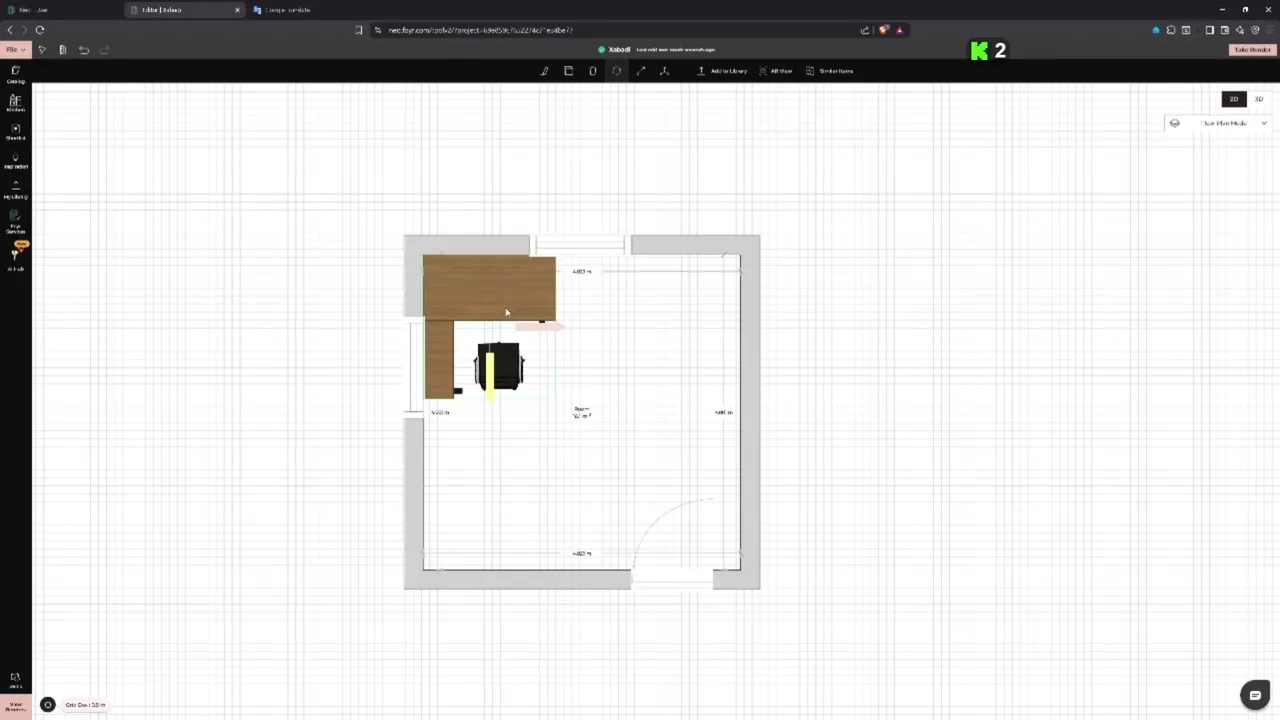Open Foyr Services in sidebar

pos(15,222)
